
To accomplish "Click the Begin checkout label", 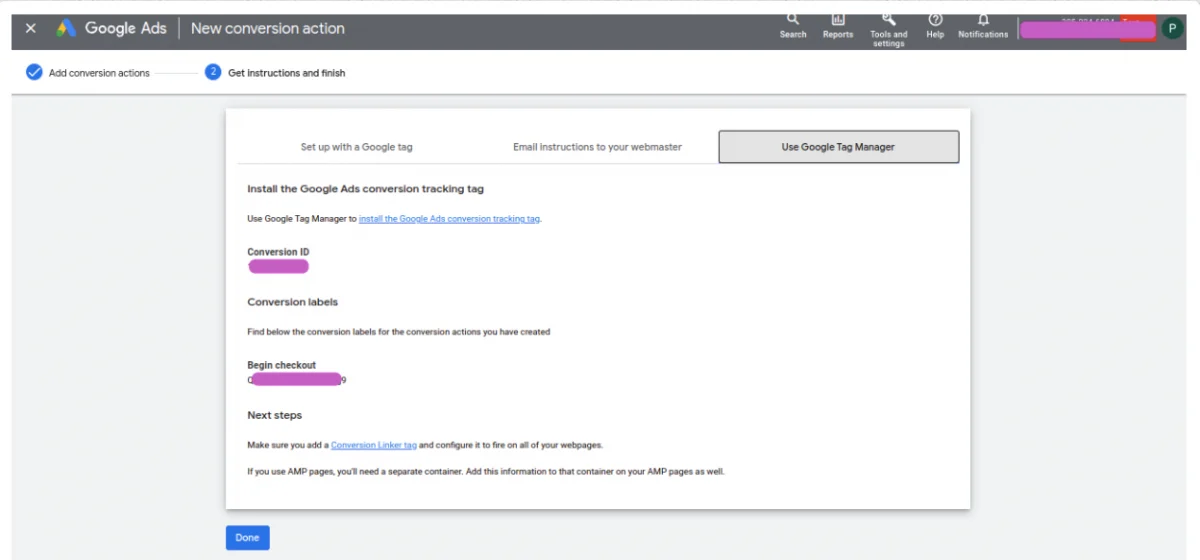I will coord(281,365).
